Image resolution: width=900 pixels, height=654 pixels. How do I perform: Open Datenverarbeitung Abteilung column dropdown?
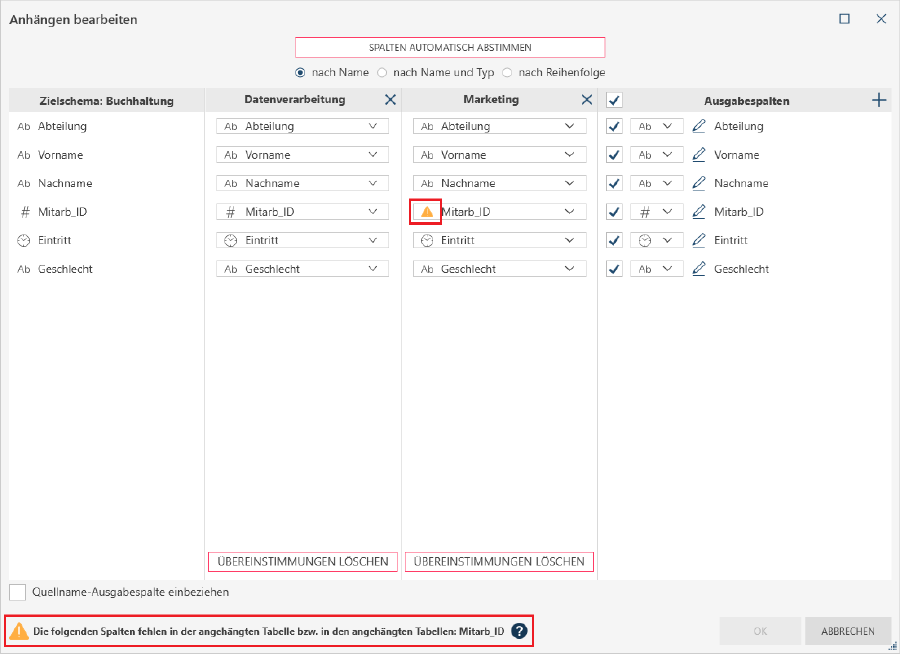click(x=374, y=127)
